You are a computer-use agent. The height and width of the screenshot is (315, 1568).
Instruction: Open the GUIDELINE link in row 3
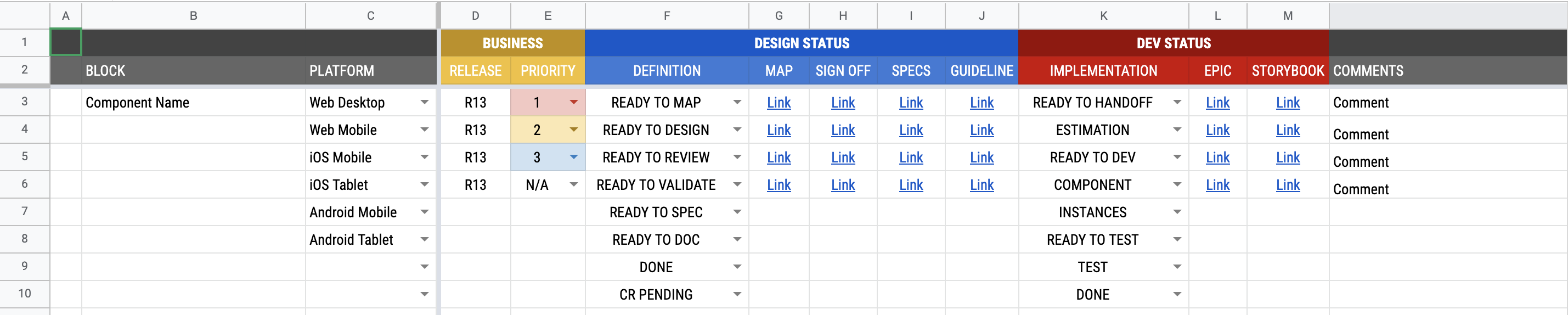pos(981,103)
